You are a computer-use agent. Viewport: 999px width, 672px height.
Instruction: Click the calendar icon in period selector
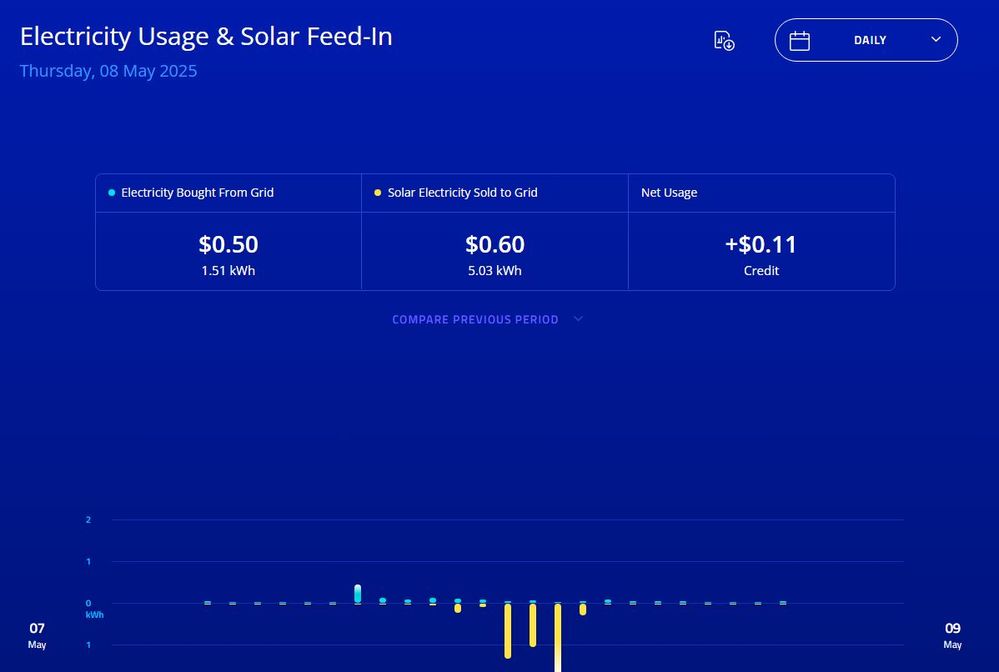coord(799,41)
